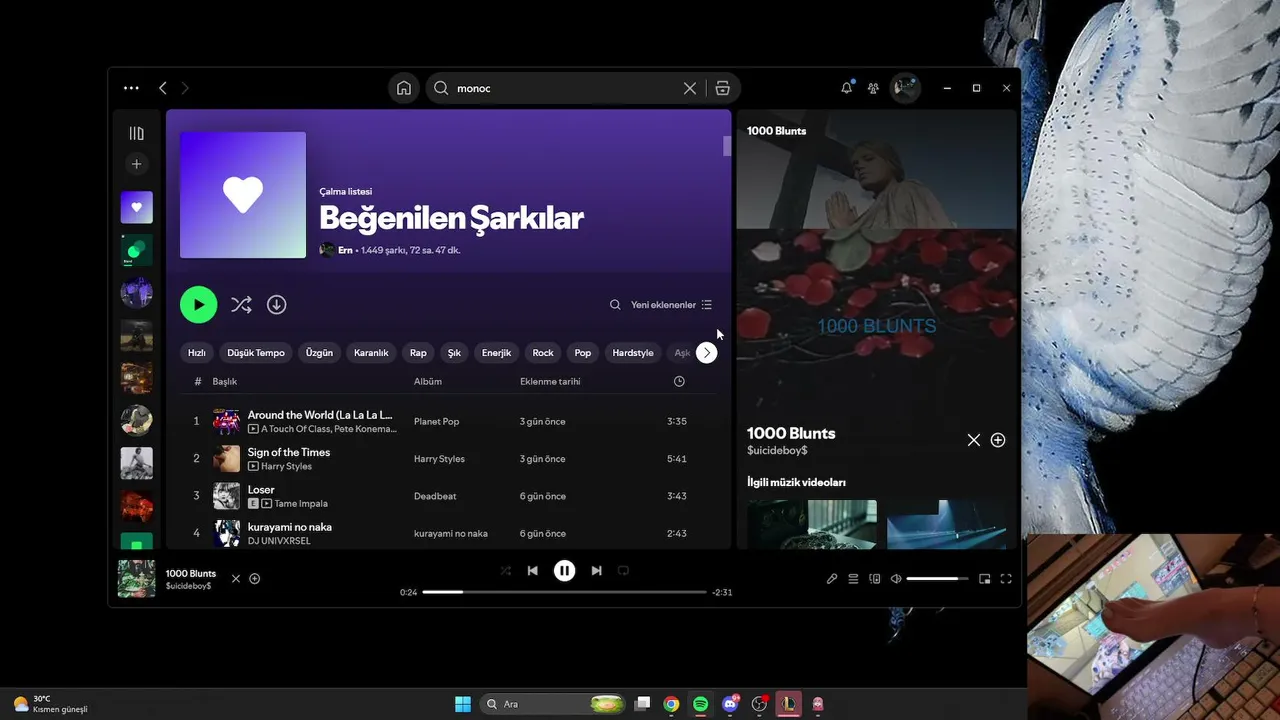Screen dimensions: 1280x720
Task: Filter songs by Pop
Action: 583,353
